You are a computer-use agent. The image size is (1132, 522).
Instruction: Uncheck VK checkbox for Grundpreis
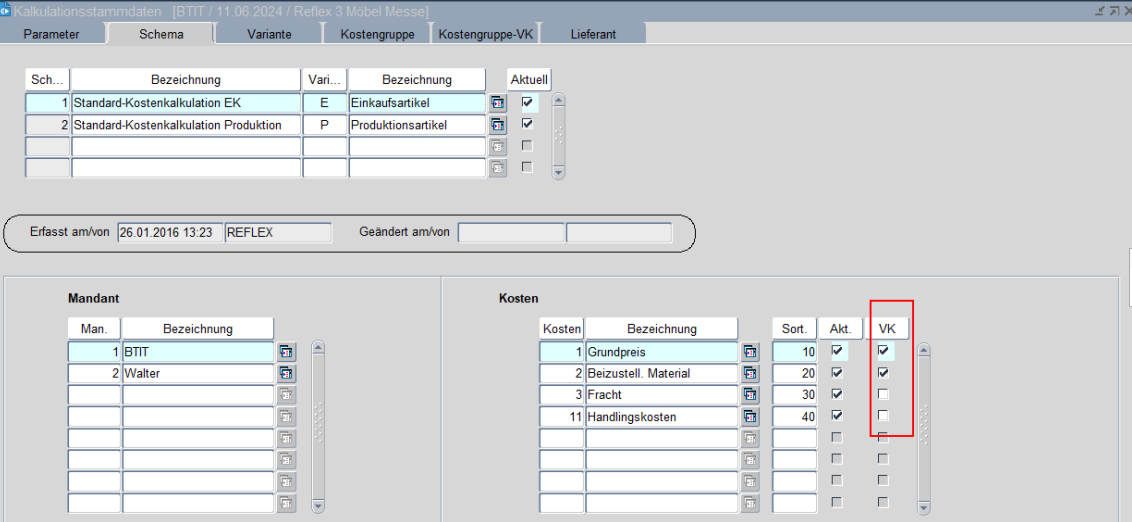click(x=883, y=351)
